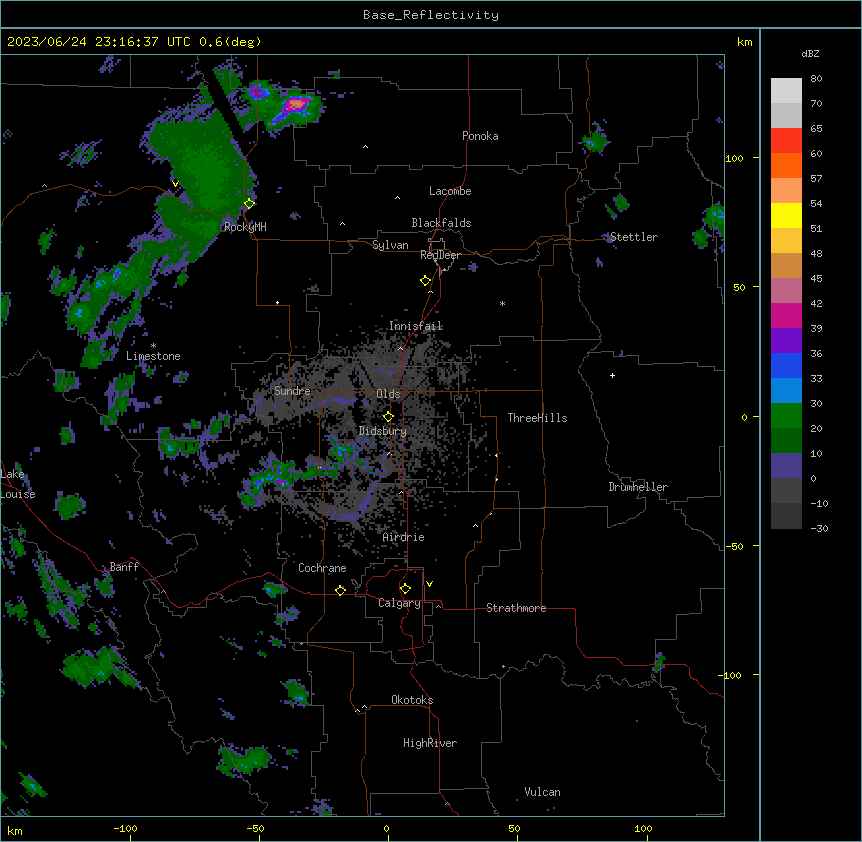This screenshot has height=842, width=862.
Task: Click the Vulcan label
Action: tap(543, 792)
